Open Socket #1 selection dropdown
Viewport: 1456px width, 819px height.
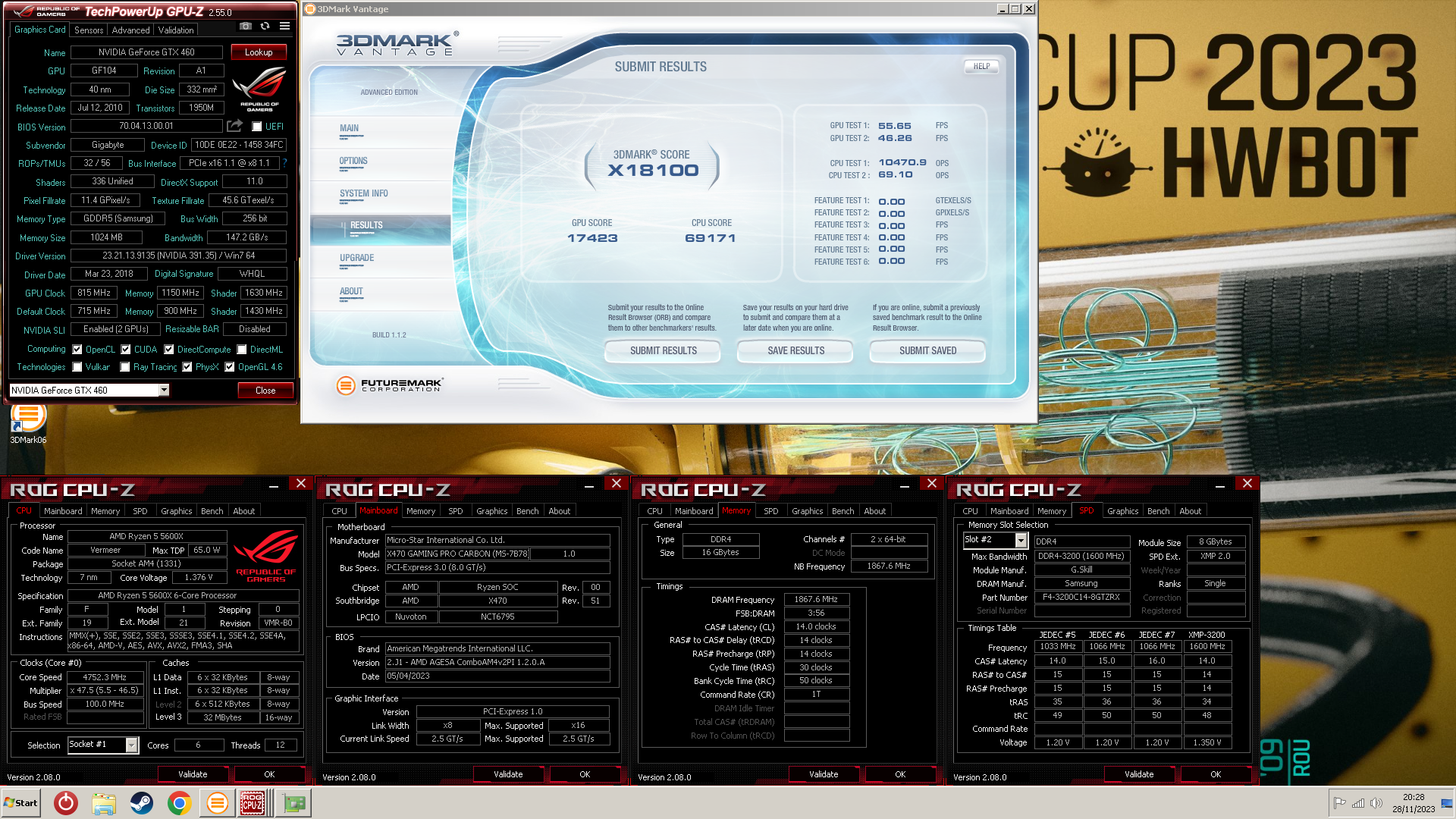(x=132, y=745)
